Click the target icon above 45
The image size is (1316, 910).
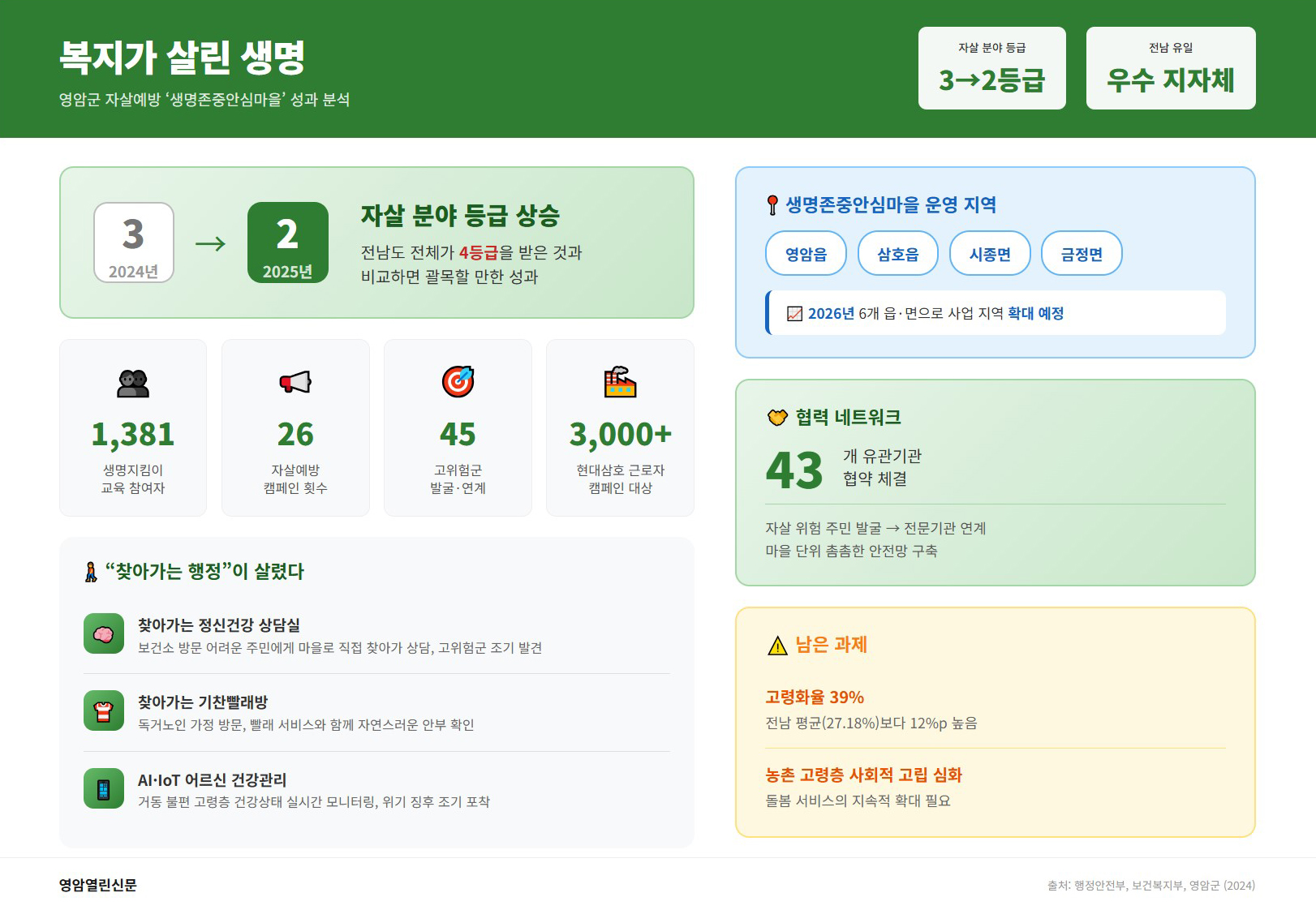(458, 382)
